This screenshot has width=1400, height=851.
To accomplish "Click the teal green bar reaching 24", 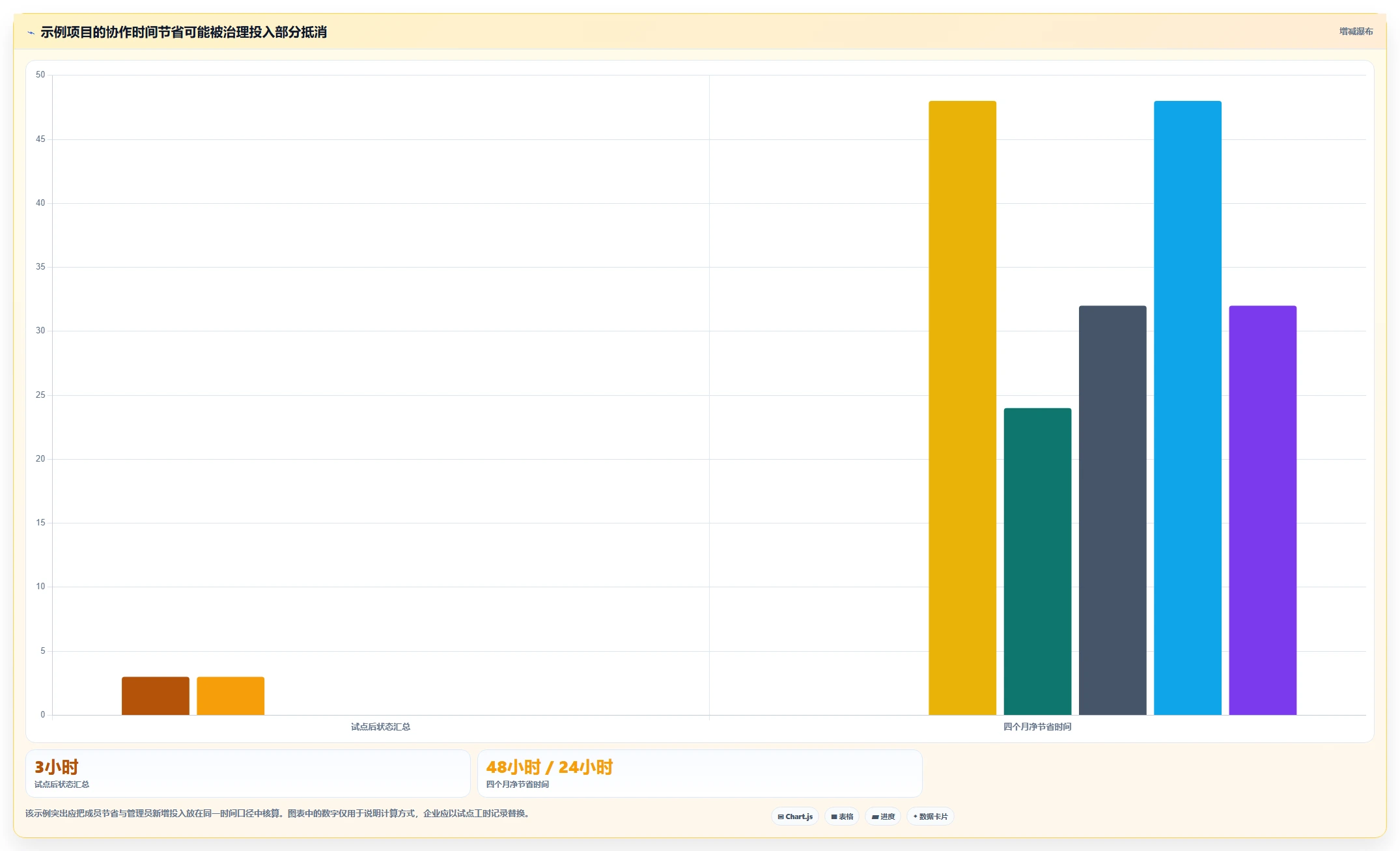I will coord(1037,561).
